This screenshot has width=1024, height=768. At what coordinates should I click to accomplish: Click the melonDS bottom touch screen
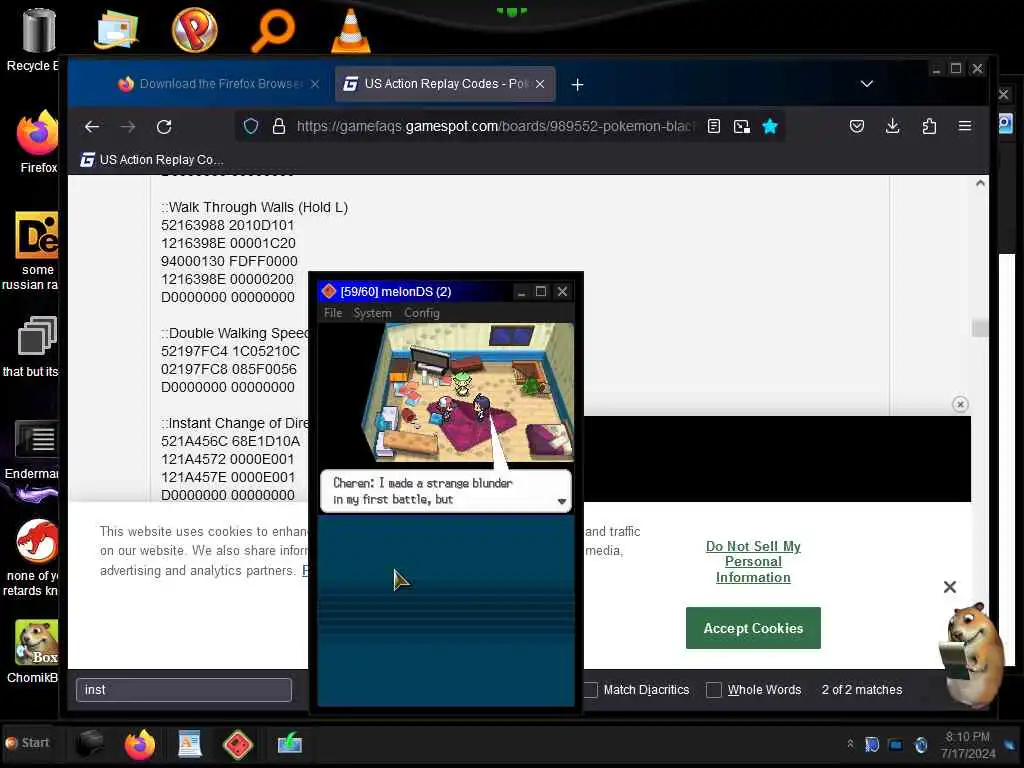coord(446,611)
